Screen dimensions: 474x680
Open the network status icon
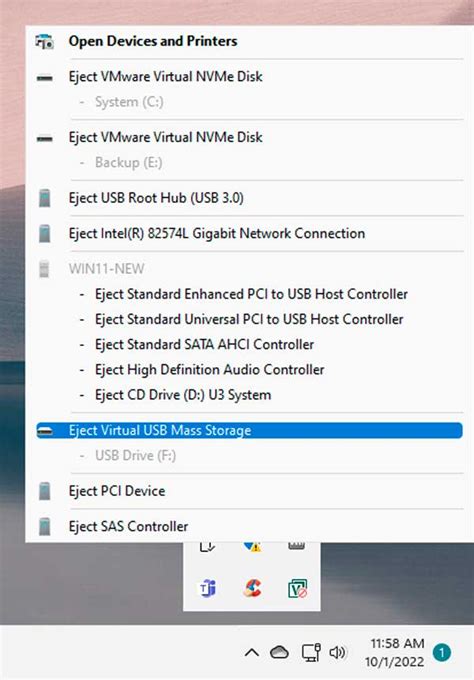[x=311, y=652]
